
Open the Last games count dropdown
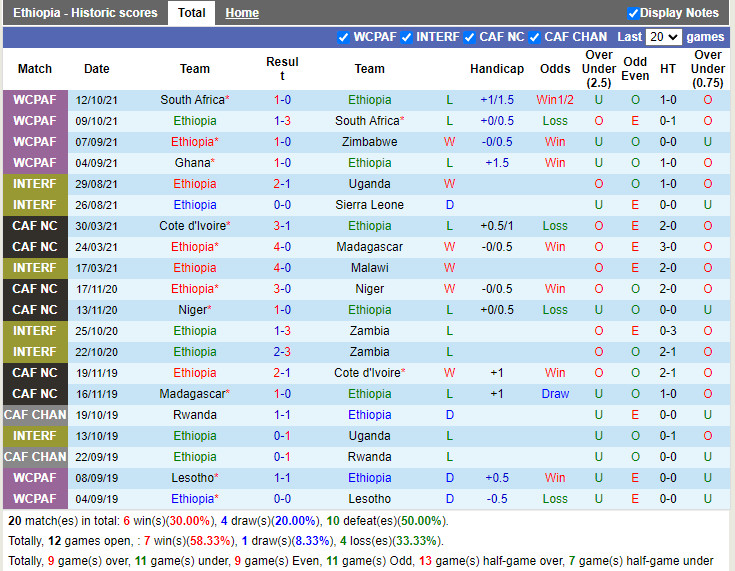[663, 37]
